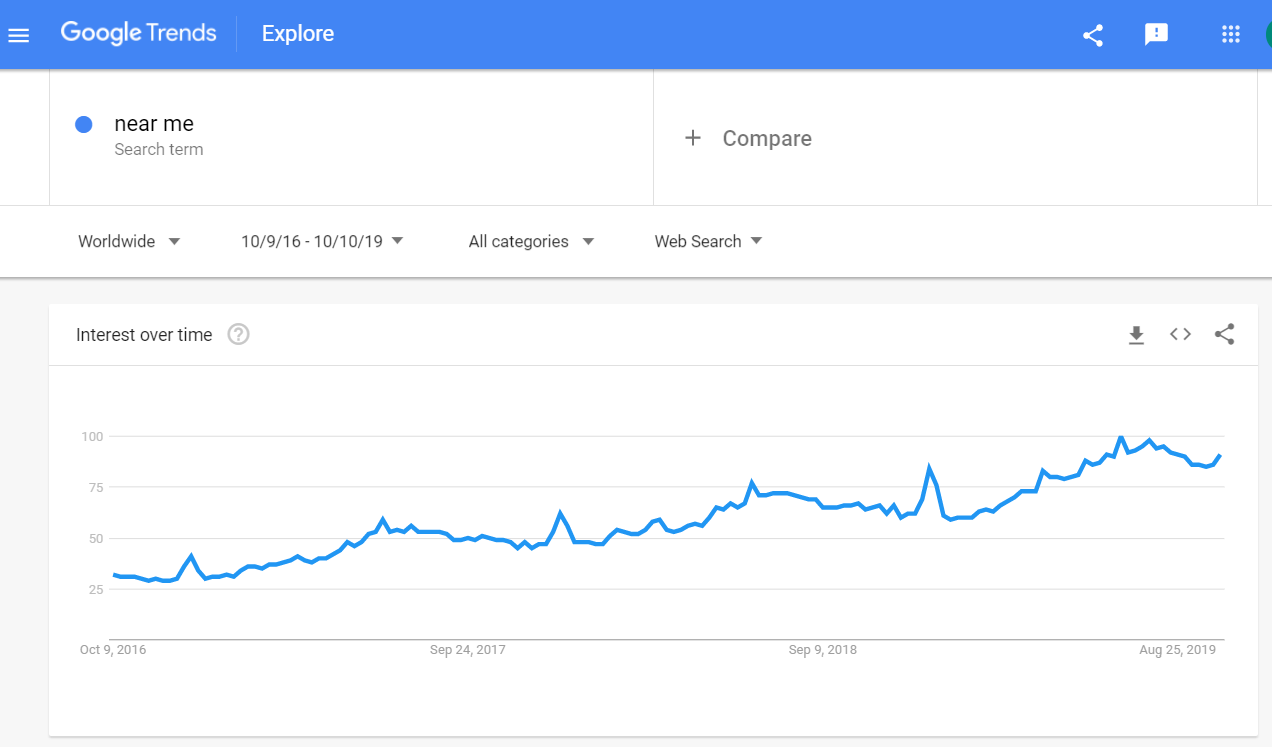This screenshot has width=1272, height=747.
Task: Open the 10/9/16 - 10/10/19 date range dropdown
Action: pos(322,241)
